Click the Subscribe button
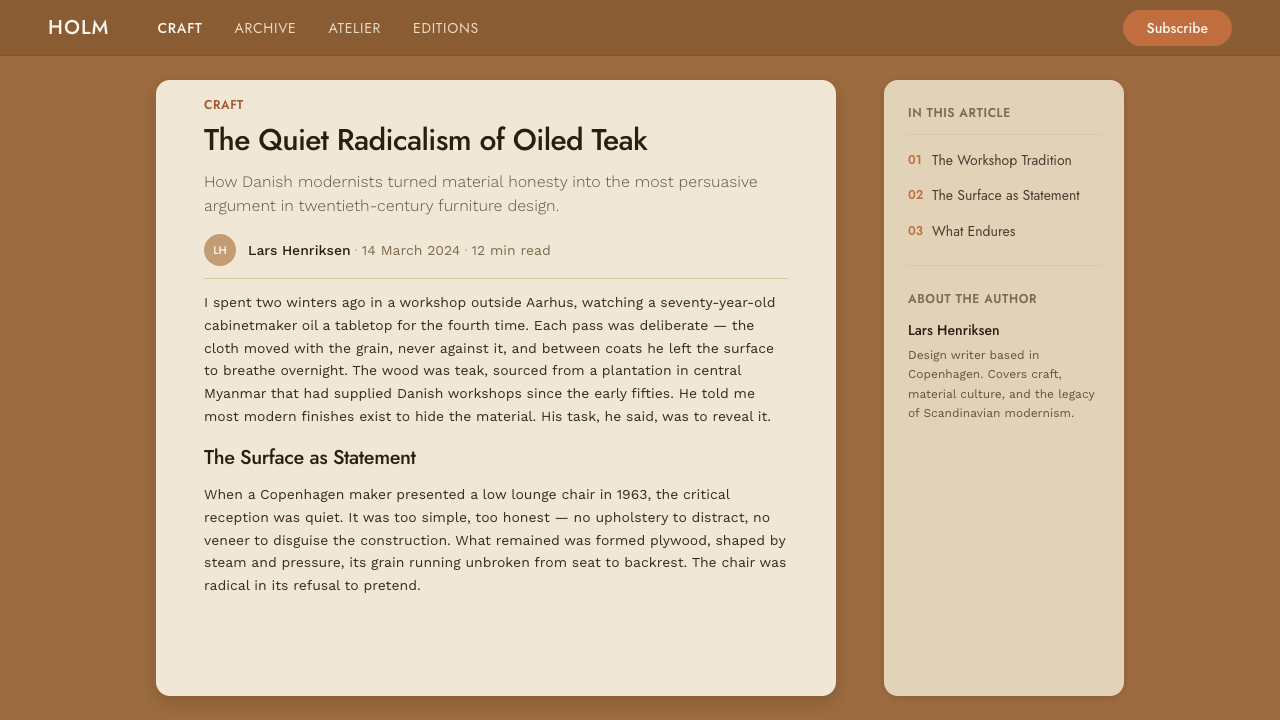 [1177, 28]
